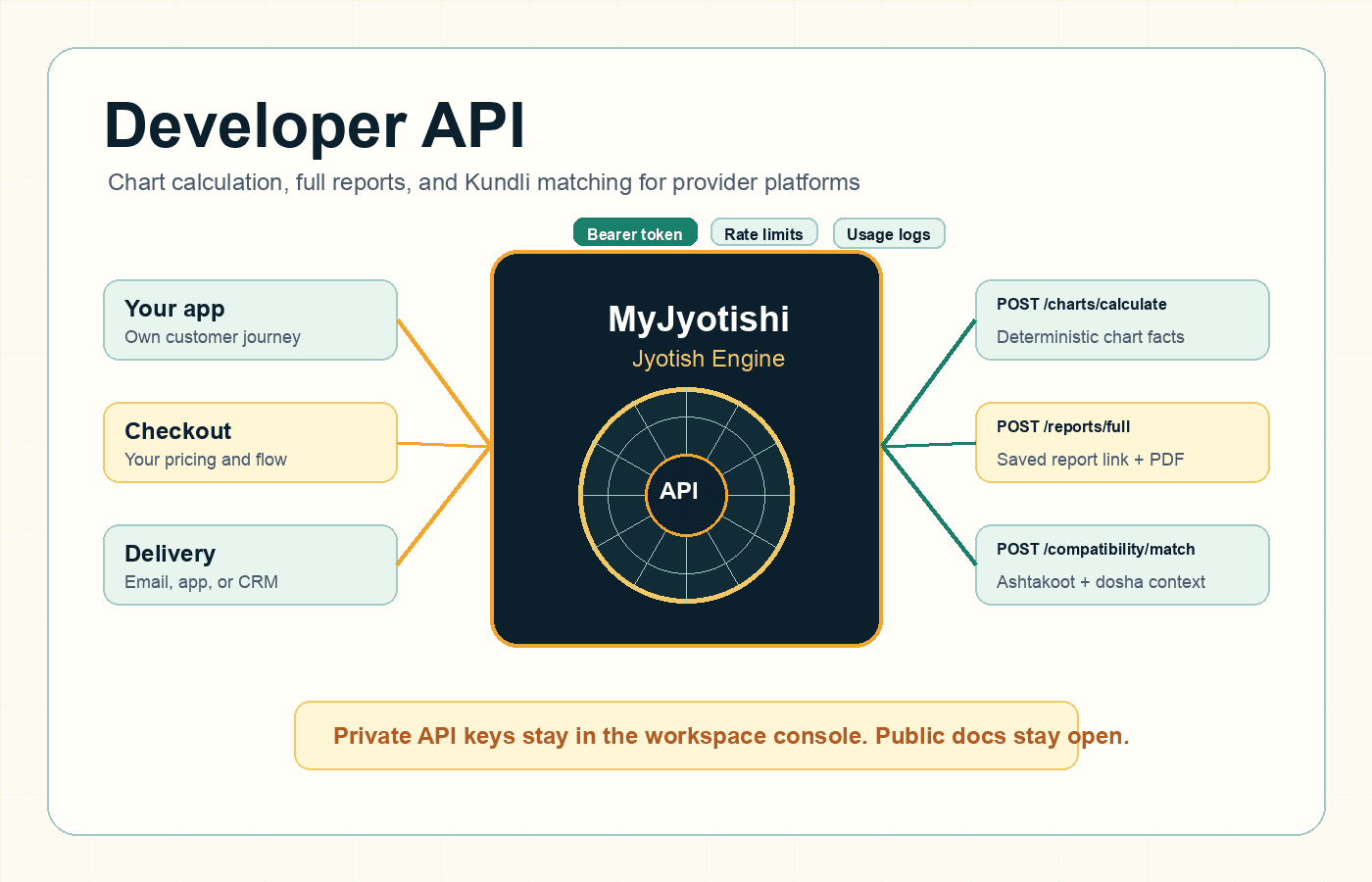Screen dimensions: 1372x882
Task: Click the 'Own customer journey' text
Action: (x=213, y=337)
